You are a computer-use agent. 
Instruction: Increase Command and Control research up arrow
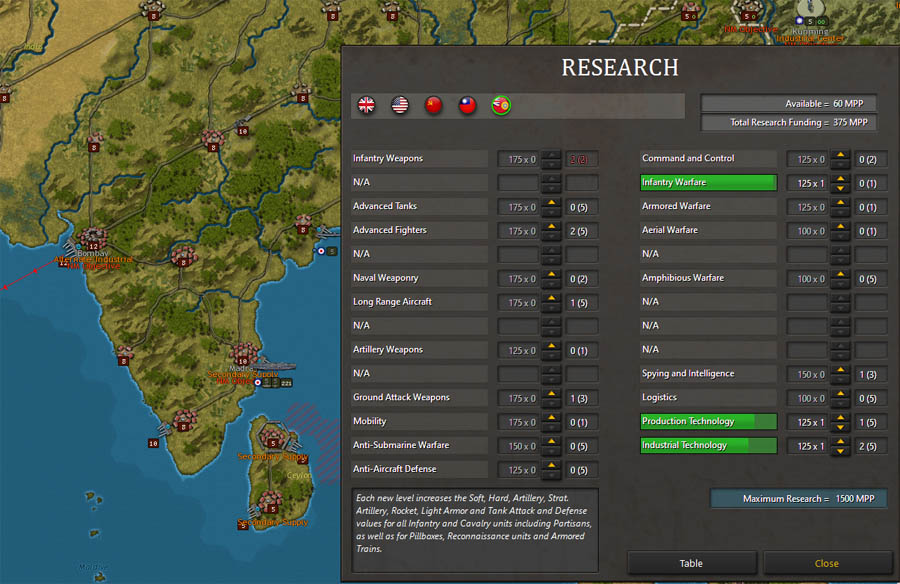[x=840, y=155]
